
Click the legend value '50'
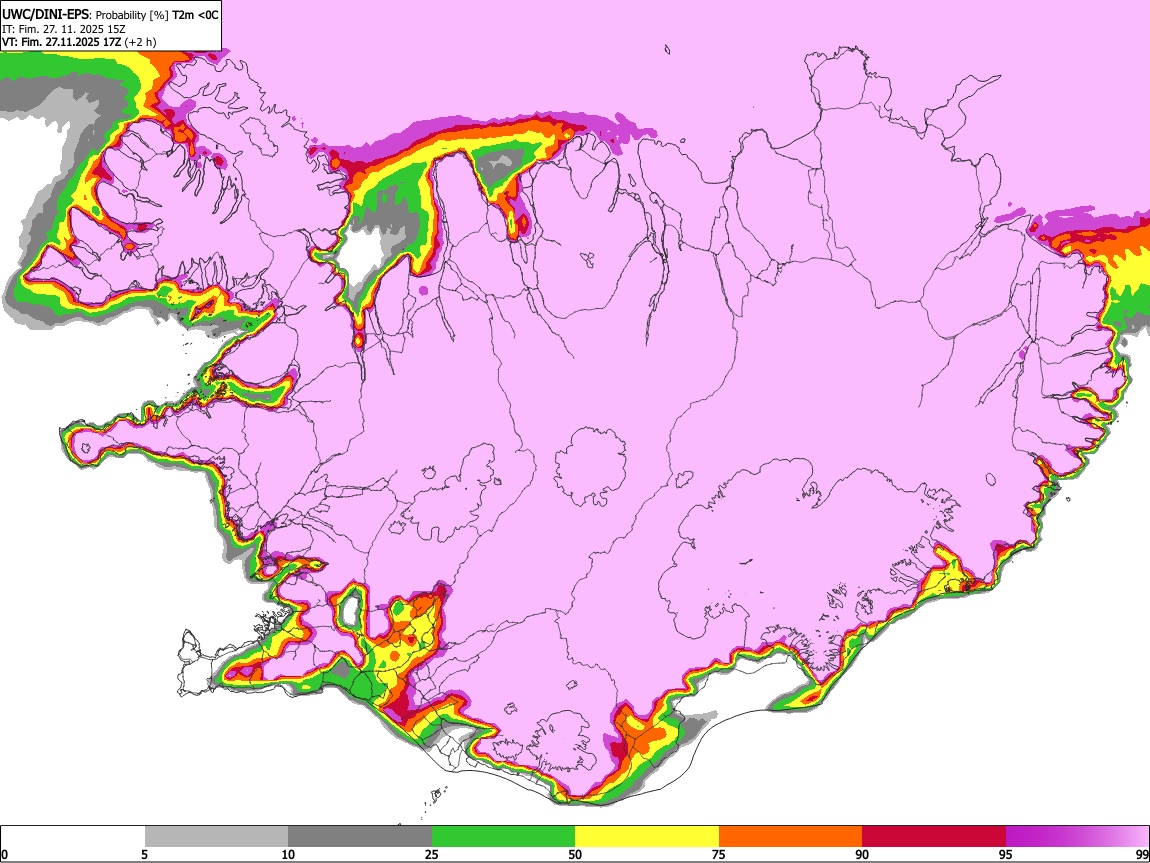coord(575,855)
